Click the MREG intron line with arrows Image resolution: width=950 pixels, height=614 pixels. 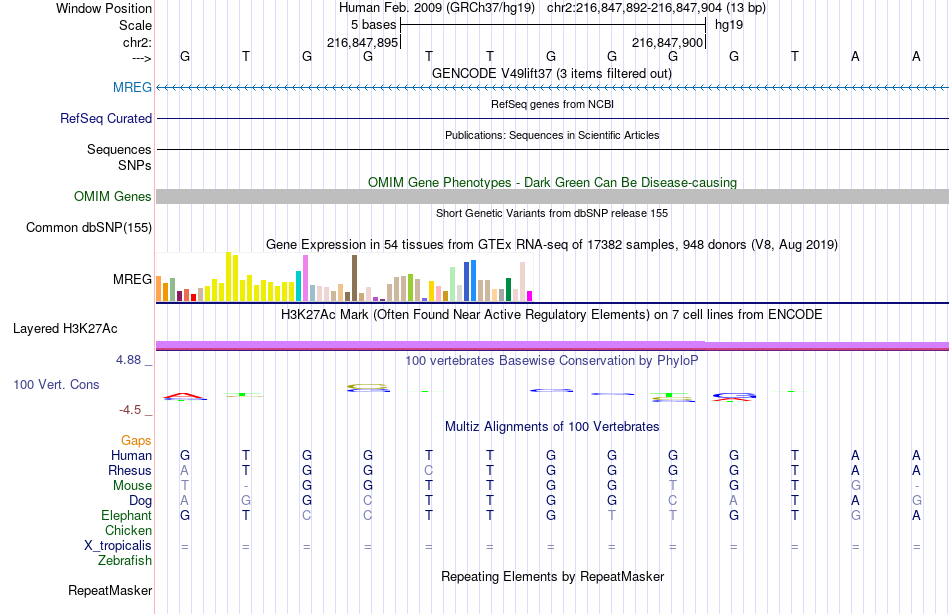pos(552,87)
